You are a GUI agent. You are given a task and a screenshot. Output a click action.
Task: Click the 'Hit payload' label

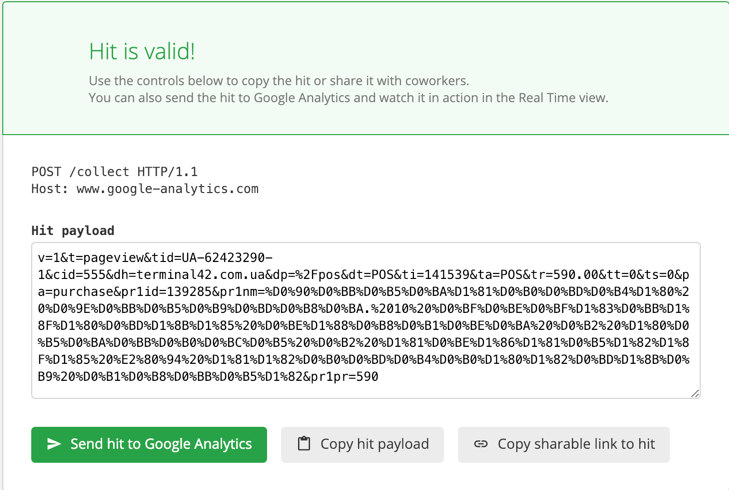(x=73, y=231)
